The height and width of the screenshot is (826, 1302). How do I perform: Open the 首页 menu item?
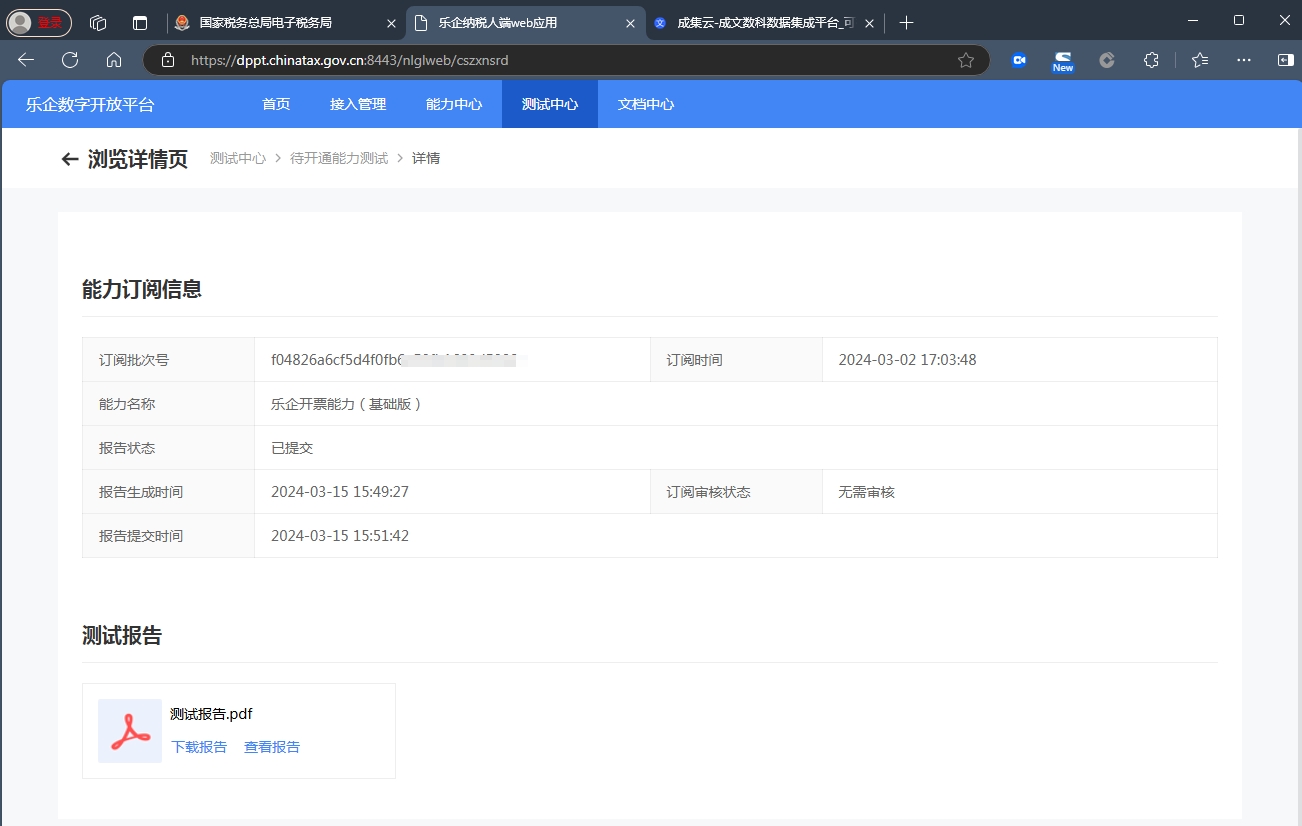click(x=276, y=104)
